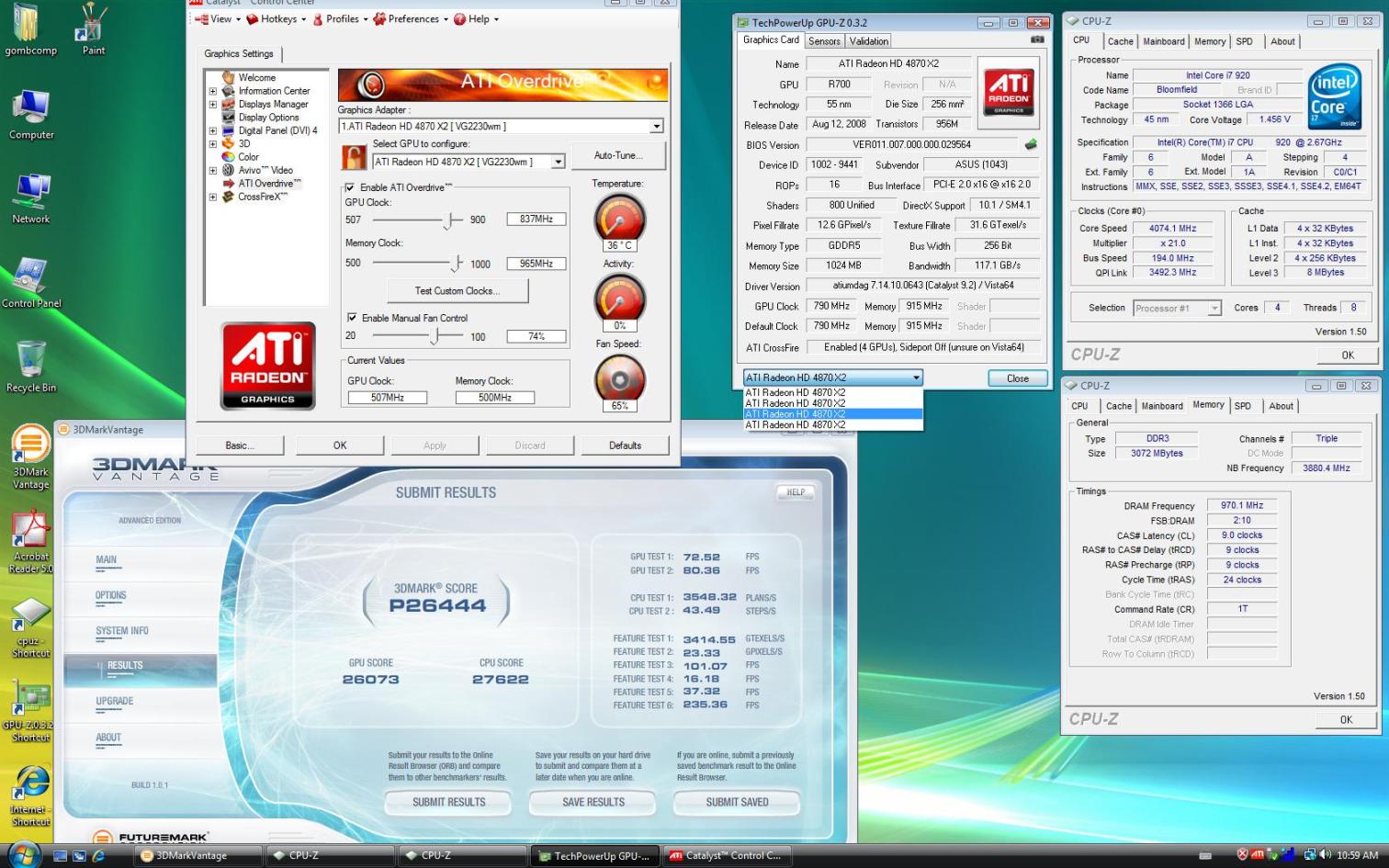Open the gombcomp folder on desktop
This screenshot has height=868, width=1389.
(30, 30)
